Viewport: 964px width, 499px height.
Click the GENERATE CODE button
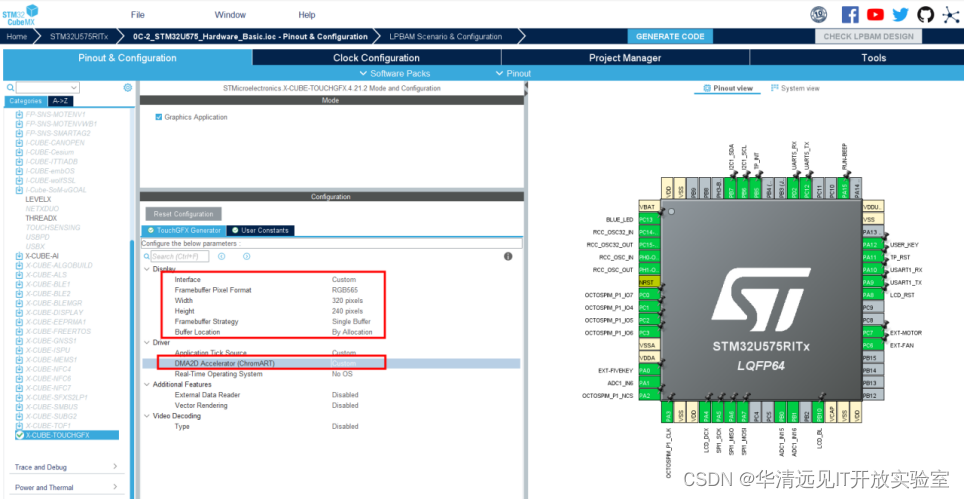pyautogui.click(x=670, y=36)
